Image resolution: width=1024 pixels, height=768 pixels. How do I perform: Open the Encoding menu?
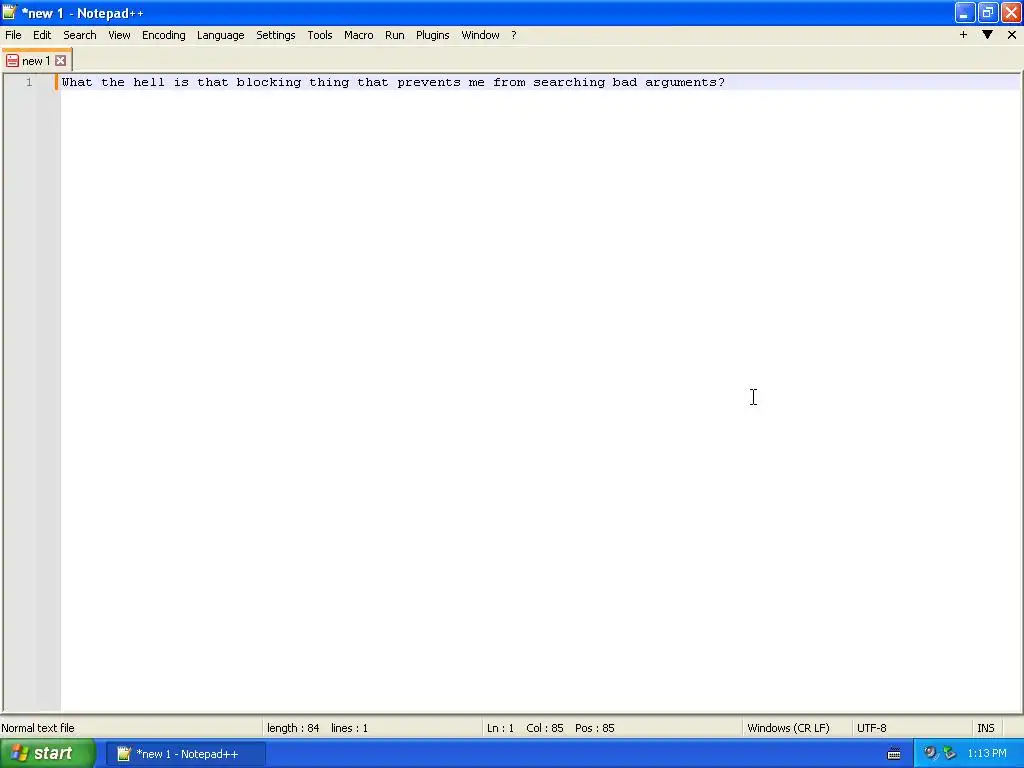click(163, 35)
